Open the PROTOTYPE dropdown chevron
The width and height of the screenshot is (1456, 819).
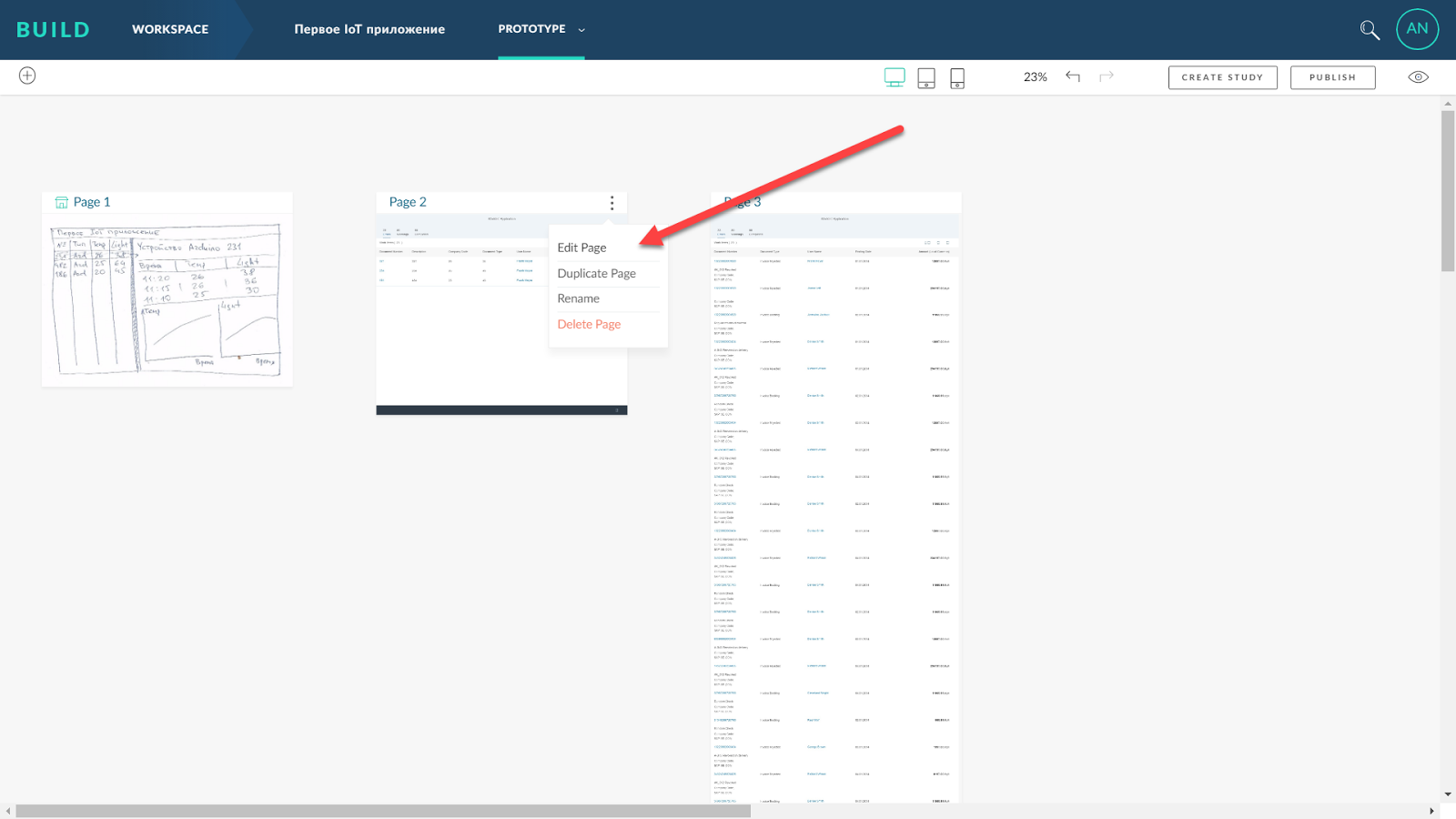pyautogui.click(x=580, y=29)
